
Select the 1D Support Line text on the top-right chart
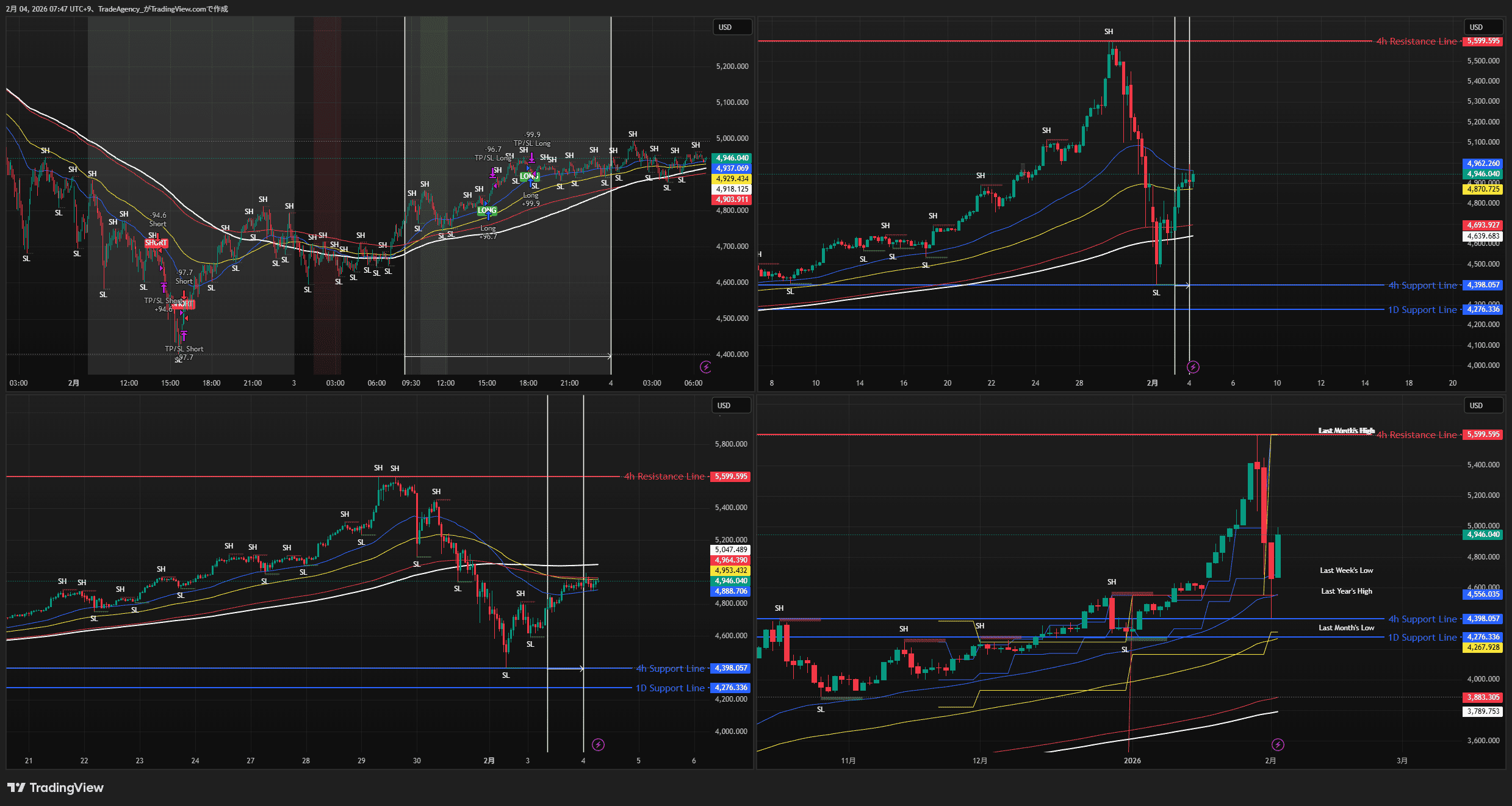pos(1422,310)
